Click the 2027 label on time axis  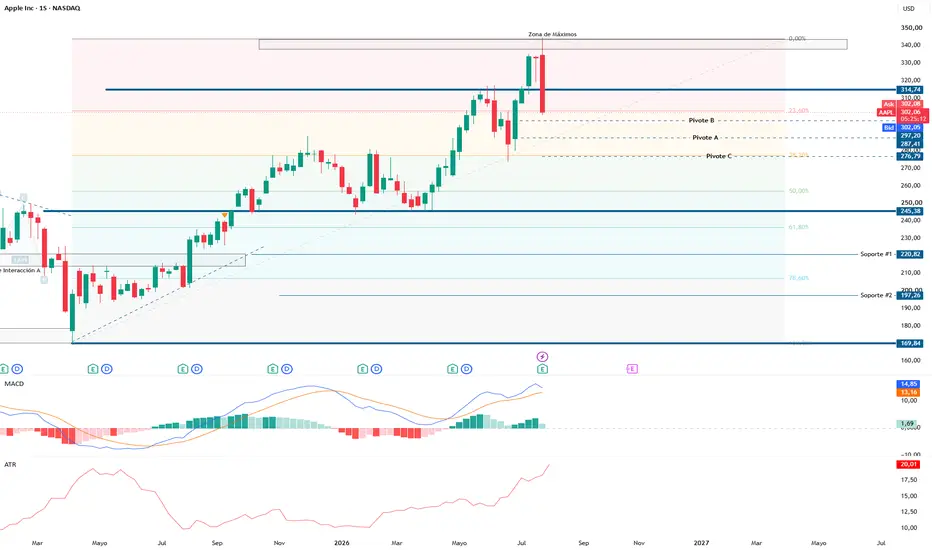tap(701, 543)
